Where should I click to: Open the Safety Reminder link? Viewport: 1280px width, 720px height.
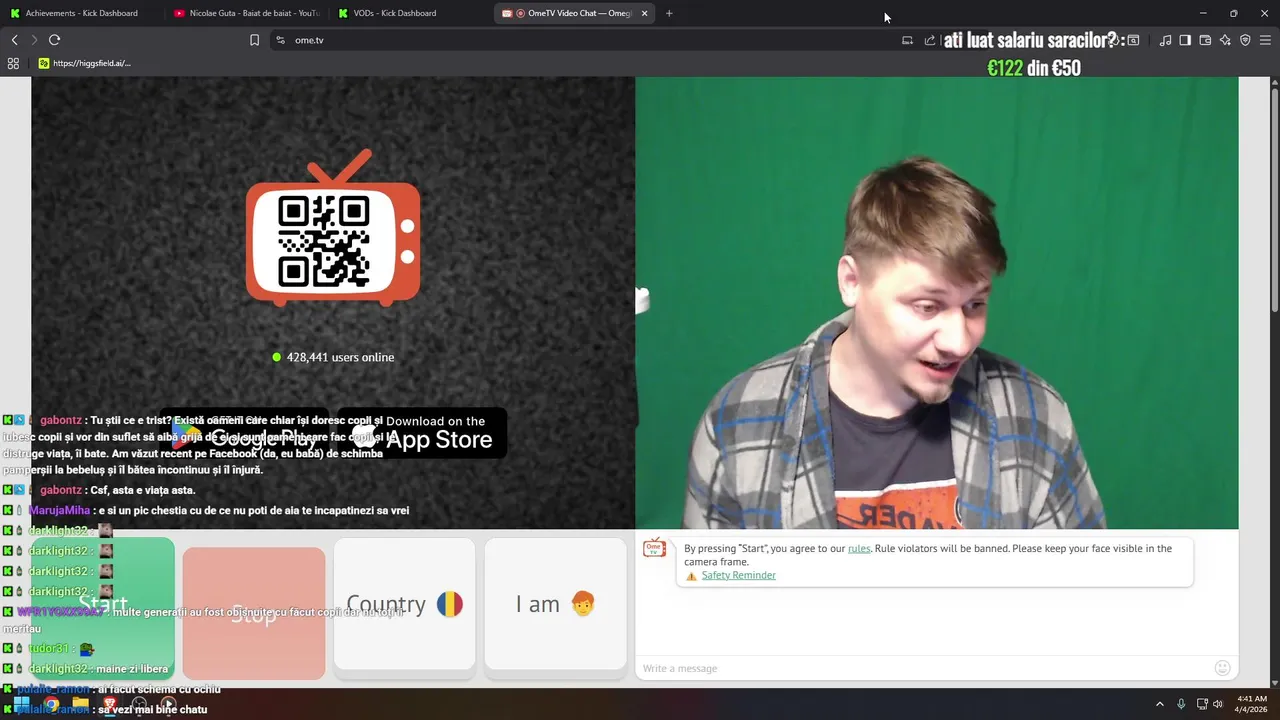[738, 575]
